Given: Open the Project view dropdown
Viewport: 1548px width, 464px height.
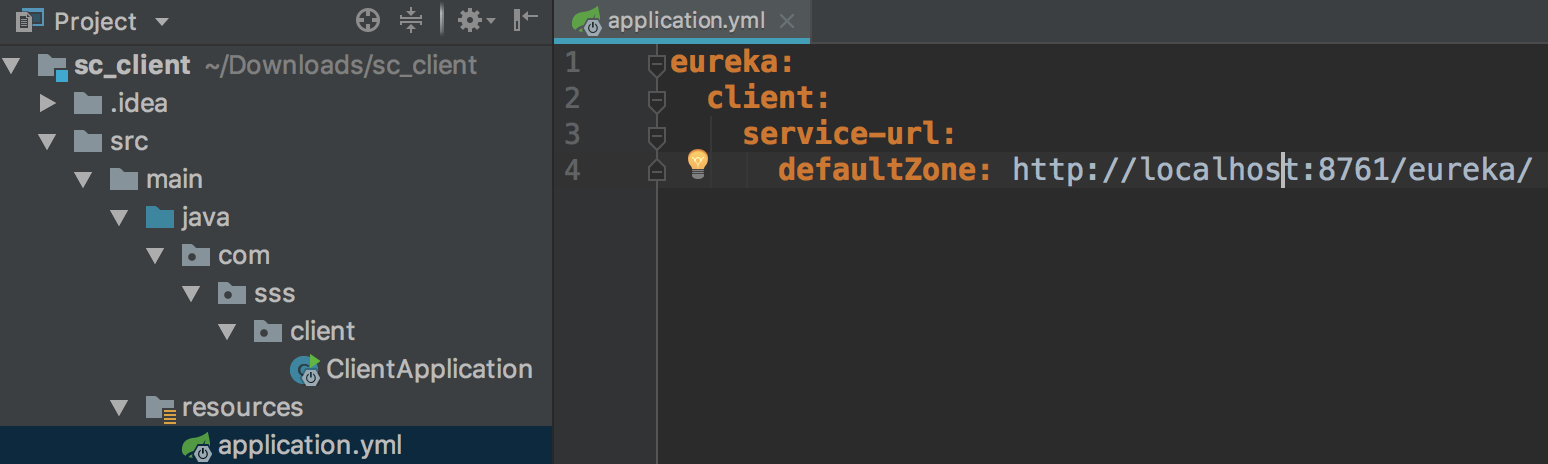Looking at the screenshot, I should point(163,22).
